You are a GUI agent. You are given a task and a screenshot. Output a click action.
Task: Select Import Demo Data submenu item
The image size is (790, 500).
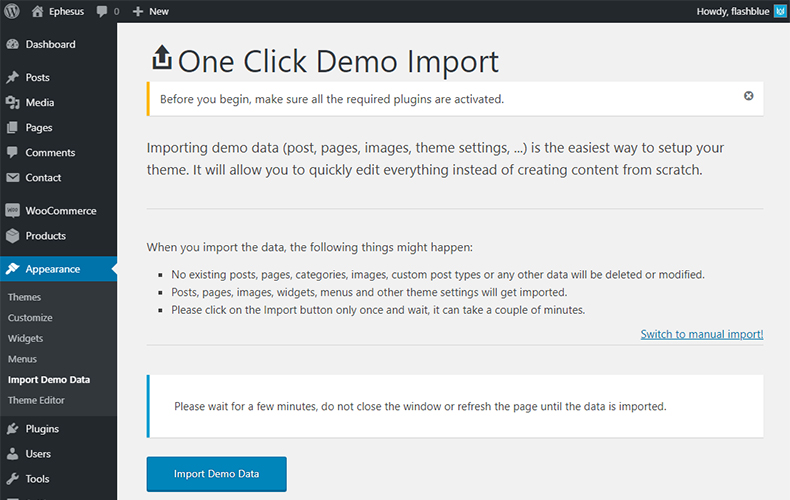49,380
